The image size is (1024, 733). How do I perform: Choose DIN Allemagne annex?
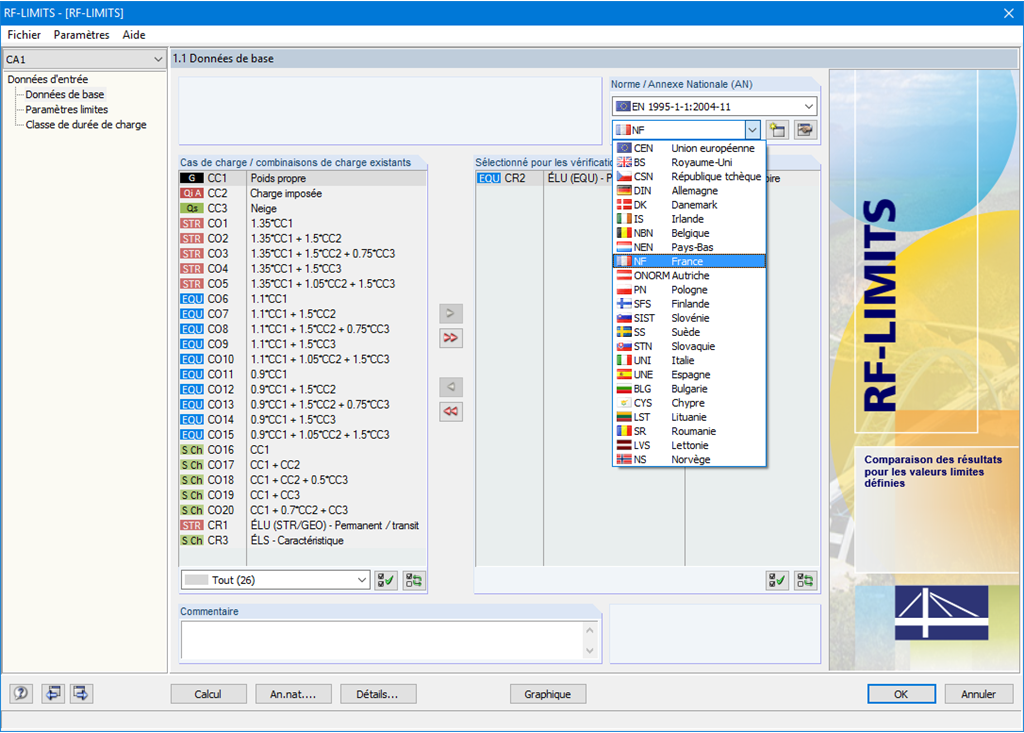point(689,191)
